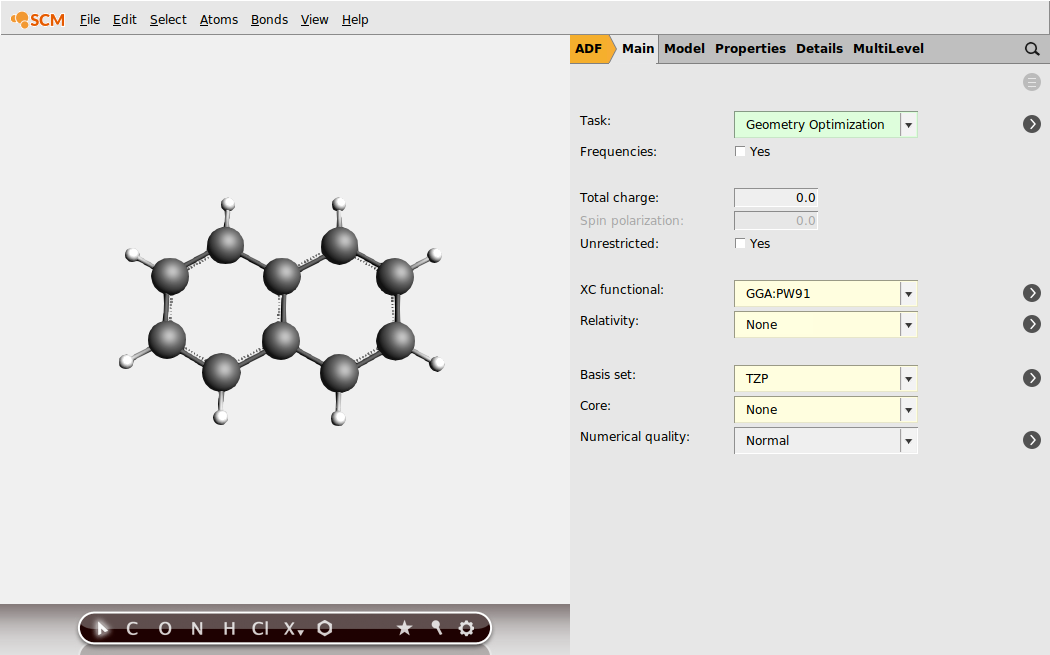Open the Basis set dropdown showing TZP
The image size is (1050, 655).
tap(908, 378)
